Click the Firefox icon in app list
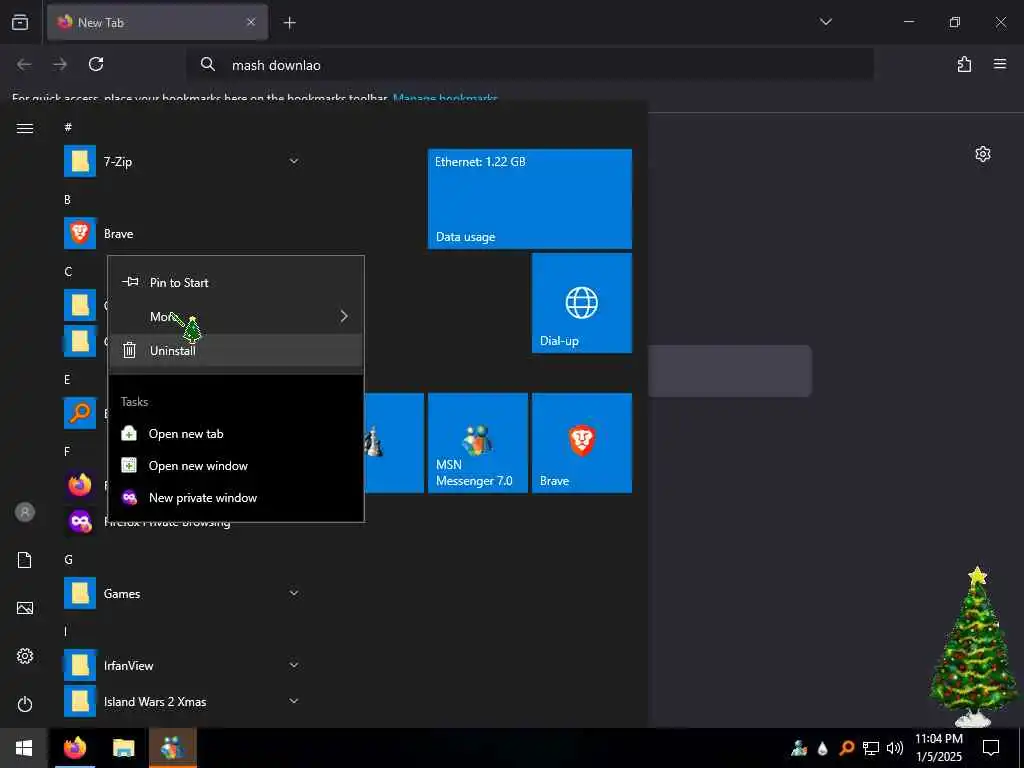 [80, 485]
